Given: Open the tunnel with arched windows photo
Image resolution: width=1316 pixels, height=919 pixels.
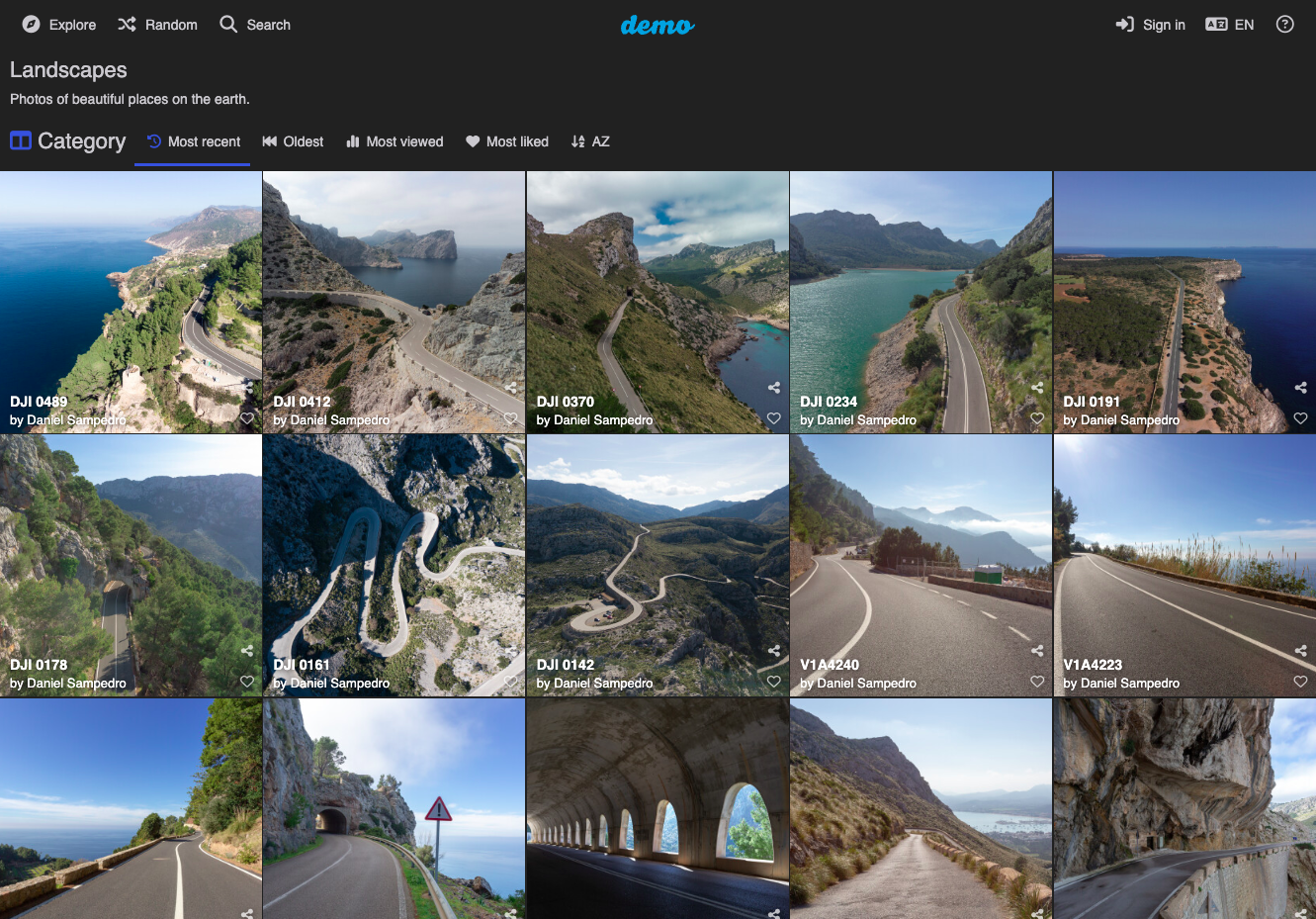Looking at the screenshot, I should pyautogui.click(x=658, y=809).
